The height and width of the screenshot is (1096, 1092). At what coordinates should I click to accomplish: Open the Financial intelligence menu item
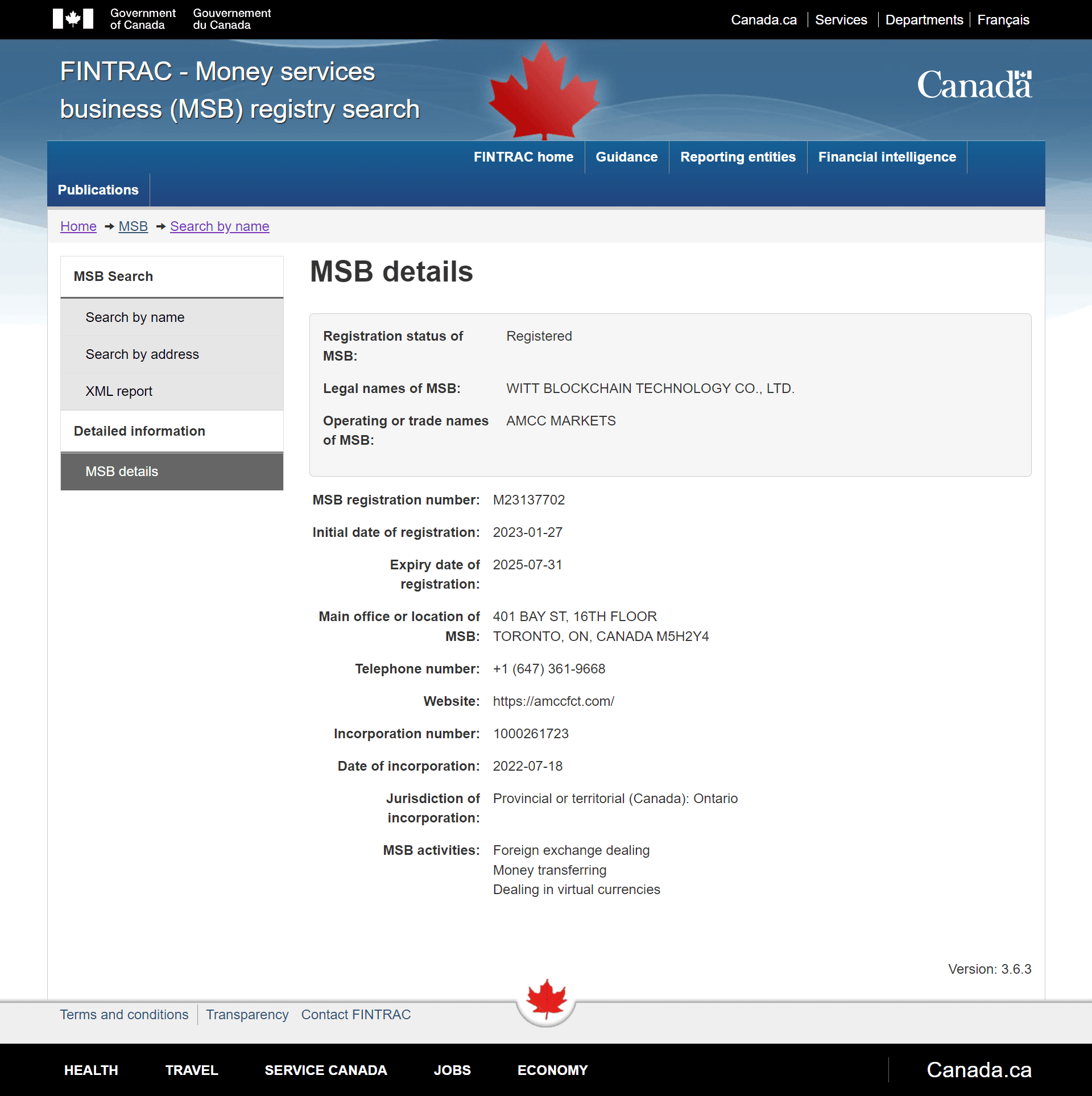[x=887, y=157]
